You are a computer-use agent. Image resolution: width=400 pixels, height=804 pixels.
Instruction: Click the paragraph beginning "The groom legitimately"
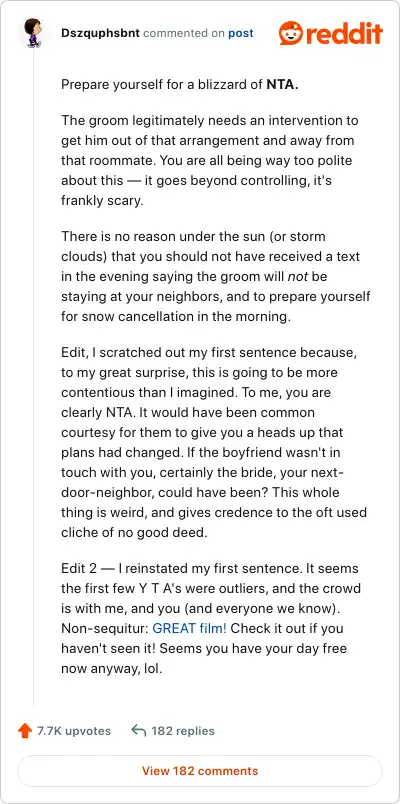(x=210, y=160)
